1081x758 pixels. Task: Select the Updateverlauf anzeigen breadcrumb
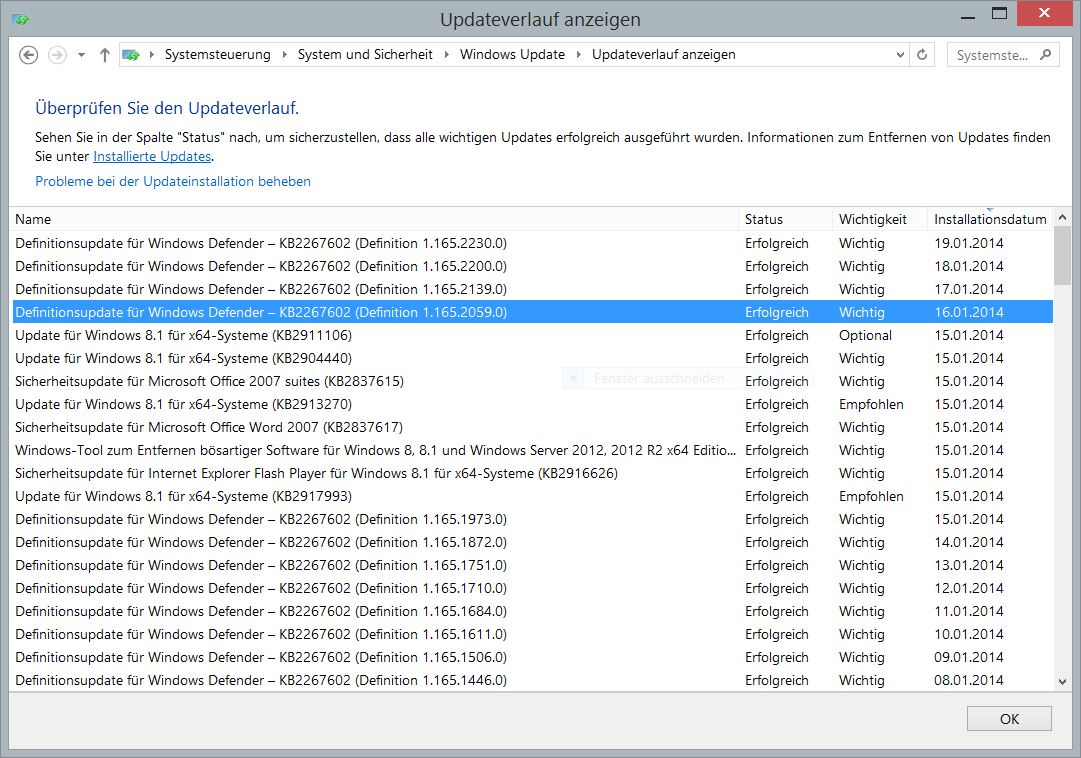tap(663, 54)
